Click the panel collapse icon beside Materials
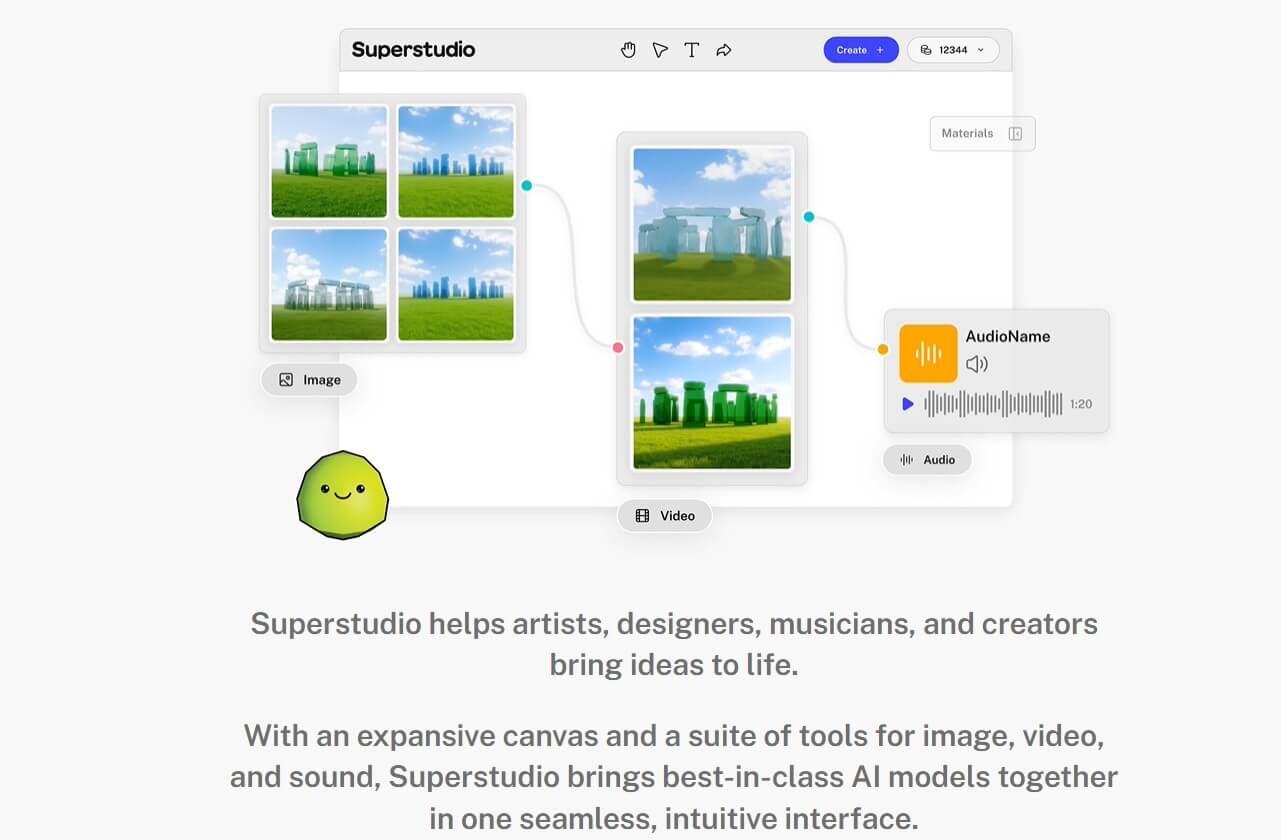 click(x=1014, y=133)
